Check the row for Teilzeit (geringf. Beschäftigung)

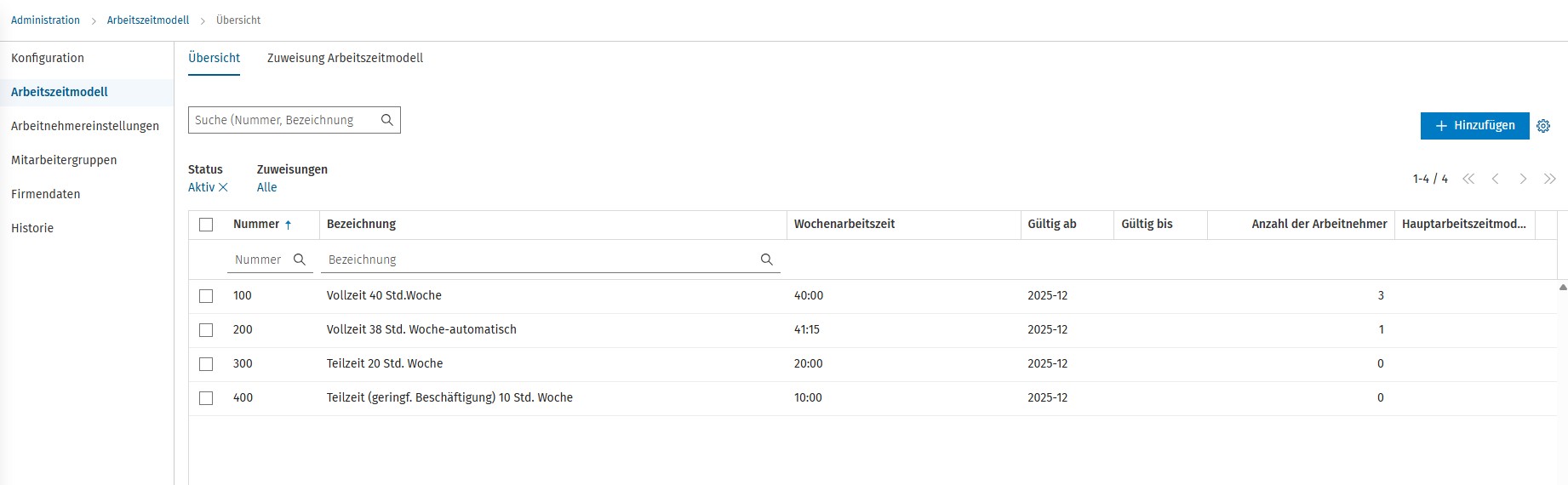pyautogui.click(x=206, y=398)
